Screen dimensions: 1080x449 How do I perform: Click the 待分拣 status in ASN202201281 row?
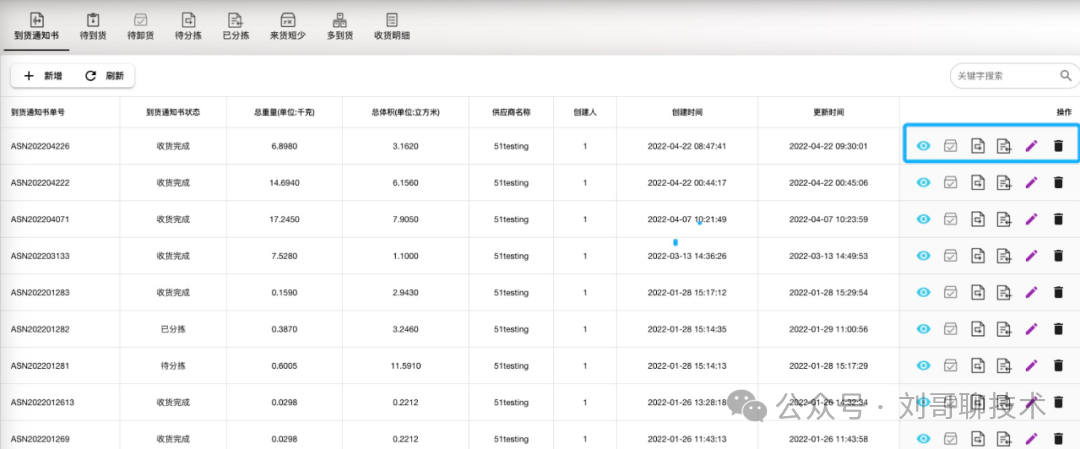point(173,366)
